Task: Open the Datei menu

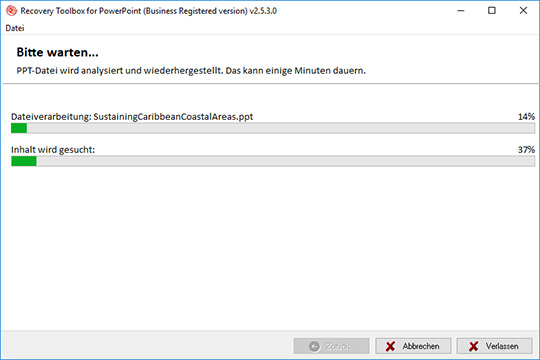Action: coord(15,28)
